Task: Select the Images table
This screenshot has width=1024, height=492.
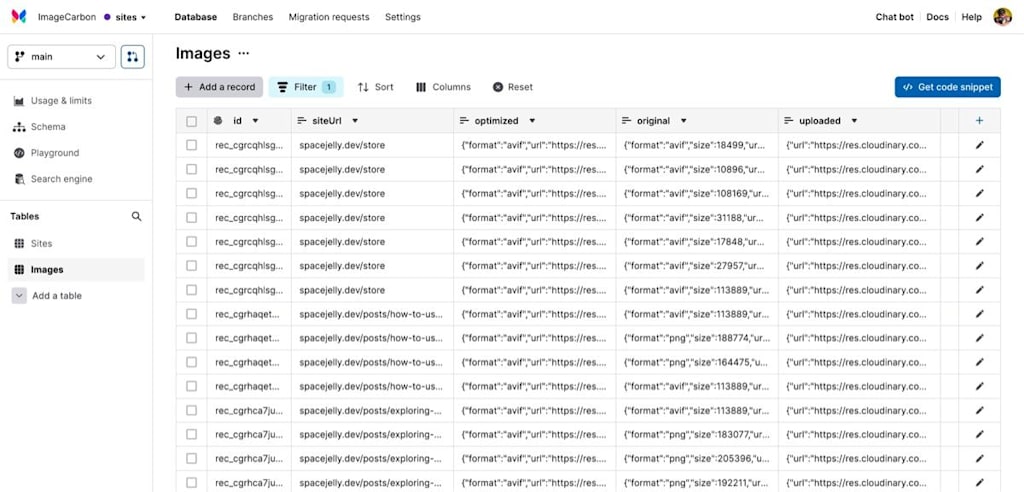Action: tap(77, 269)
